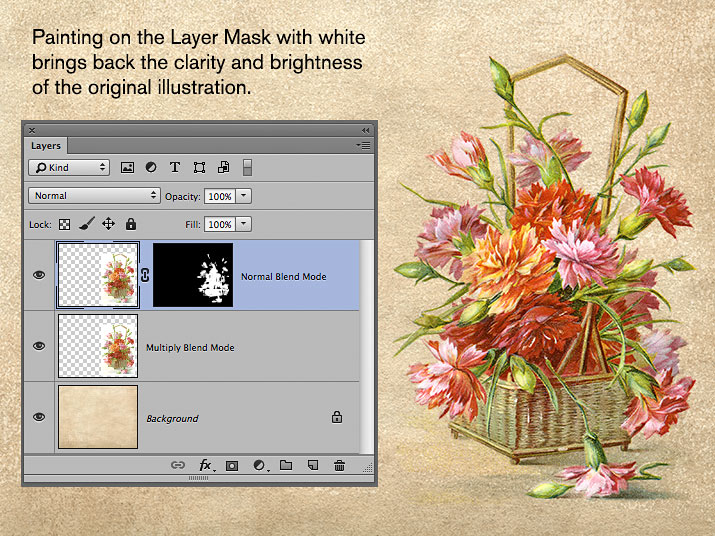Image resolution: width=715 pixels, height=536 pixels.
Task: Click the delete layer trash icon
Action: (x=339, y=465)
